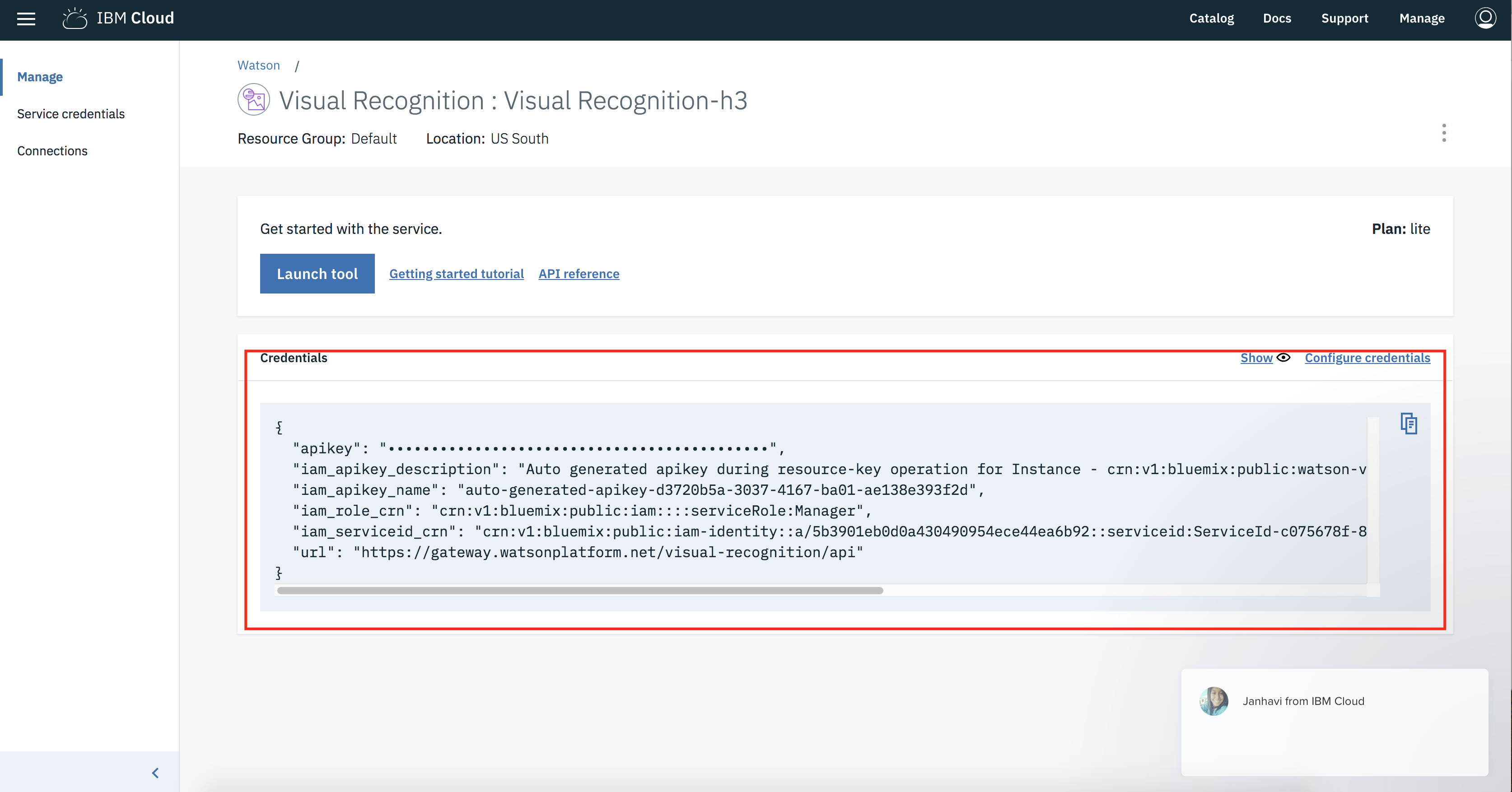Toggle Show credentials eye icon
Viewport: 1512px width, 792px height.
coord(1283,357)
